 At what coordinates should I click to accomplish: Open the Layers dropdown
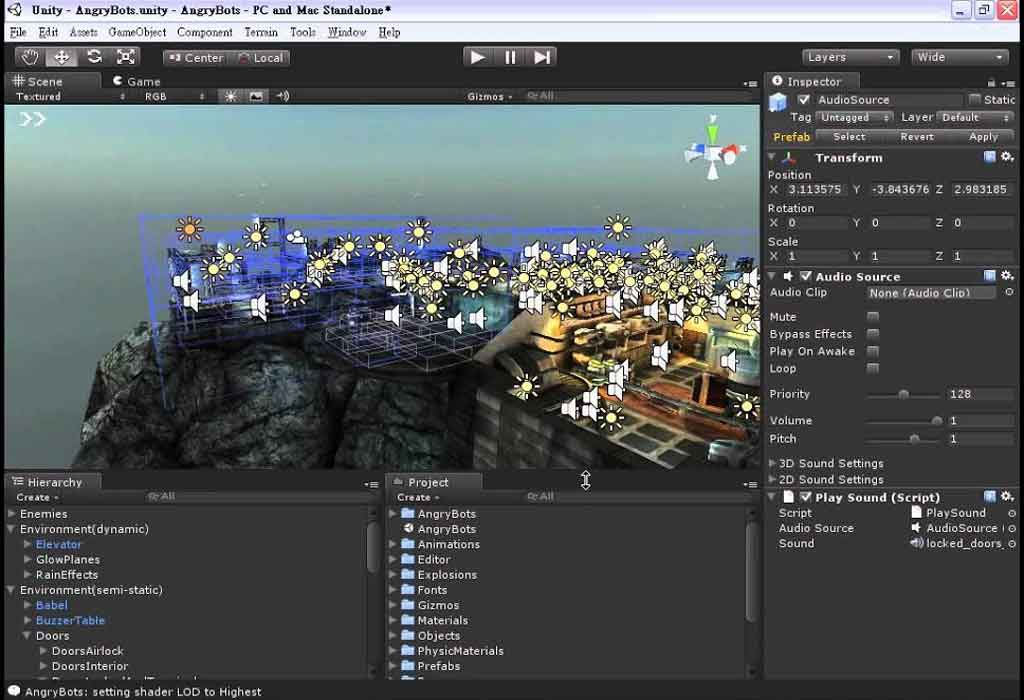(850, 57)
